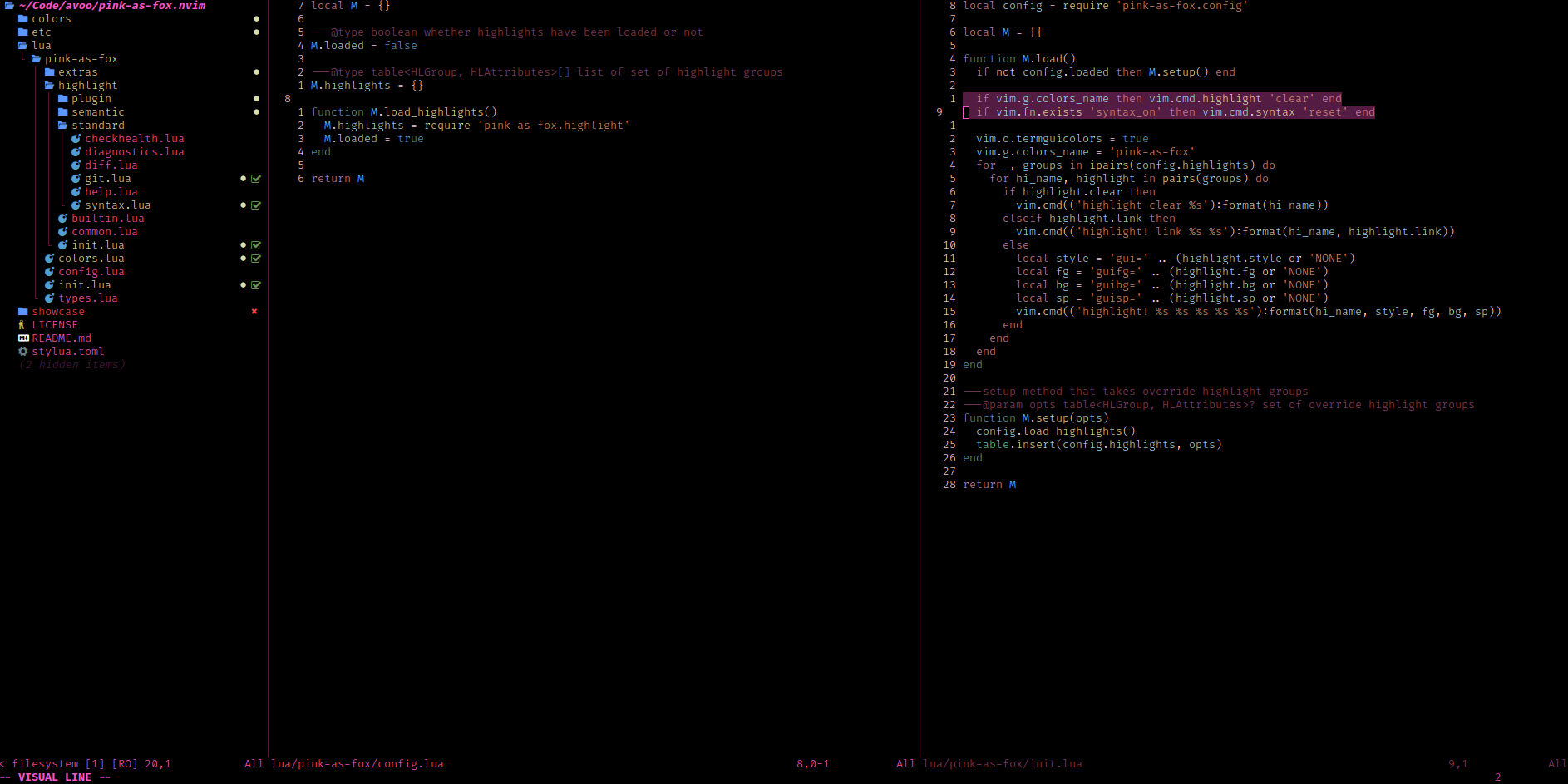Click the line 'M.highlights = {}'
Image resolution: width=1568 pixels, height=784 pixels.
367,86
